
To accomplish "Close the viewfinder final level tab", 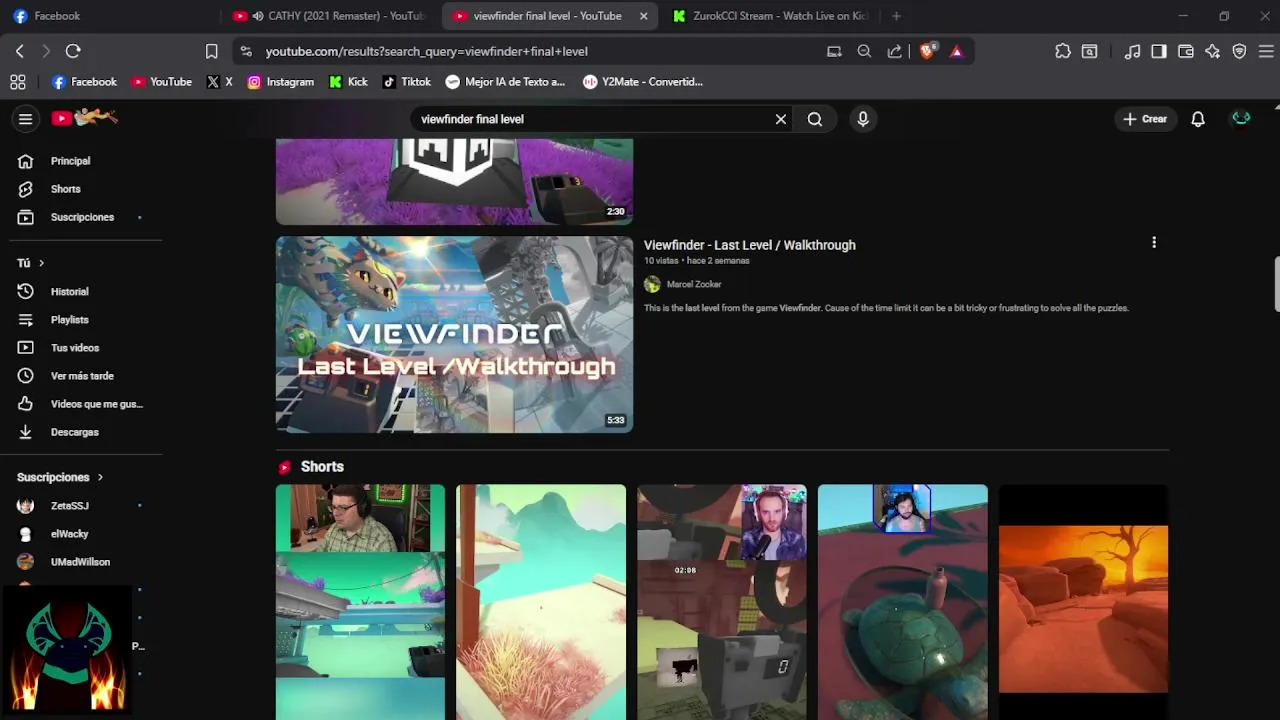I will (644, 16).
